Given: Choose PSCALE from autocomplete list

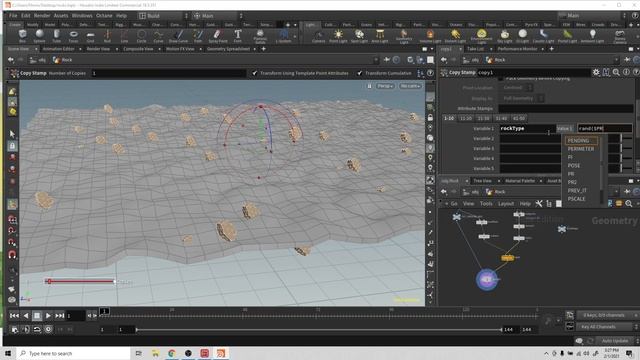Looking at the screenshot, I should 576,199.
